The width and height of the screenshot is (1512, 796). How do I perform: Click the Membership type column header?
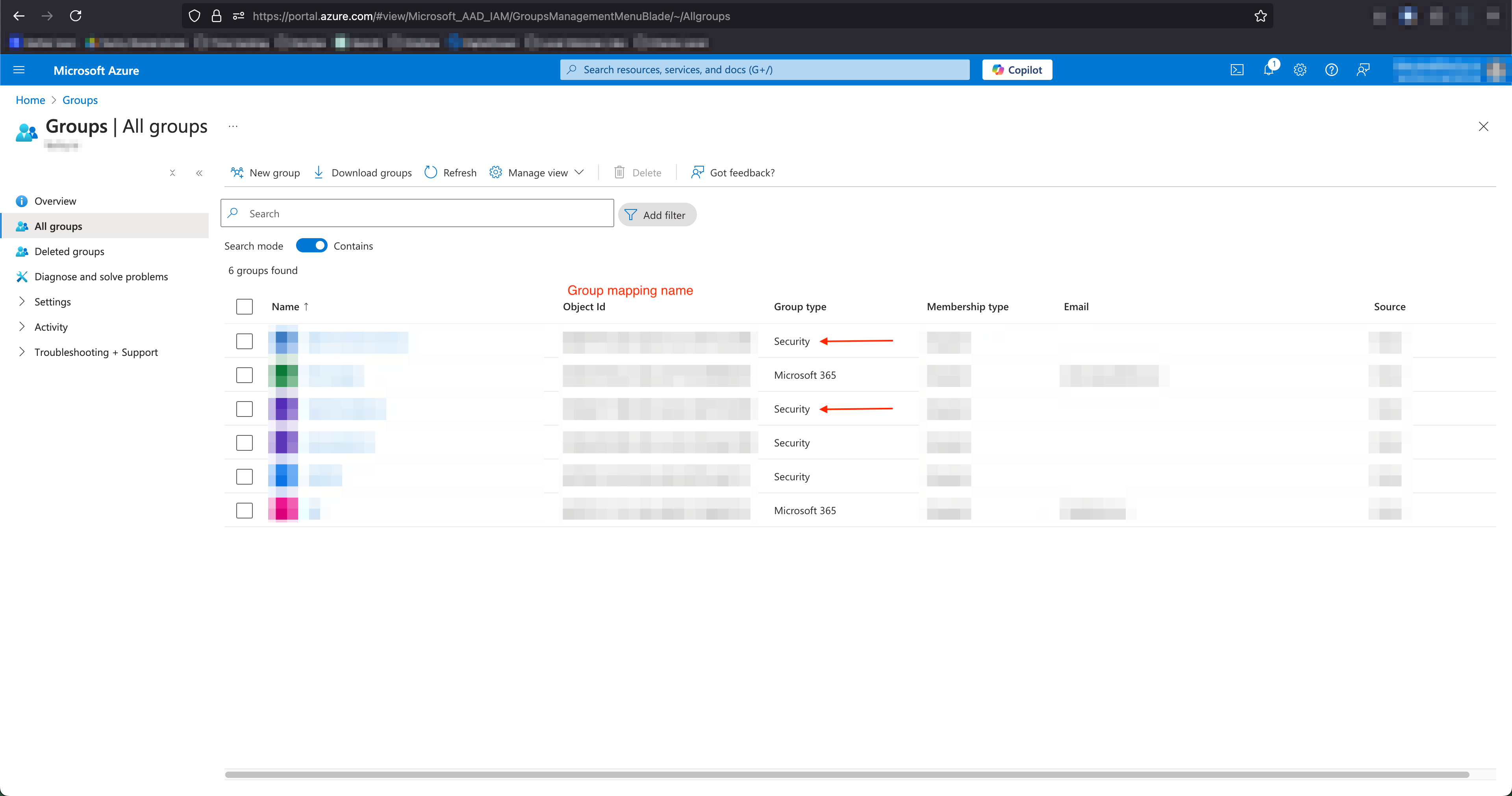pos(967,306)
